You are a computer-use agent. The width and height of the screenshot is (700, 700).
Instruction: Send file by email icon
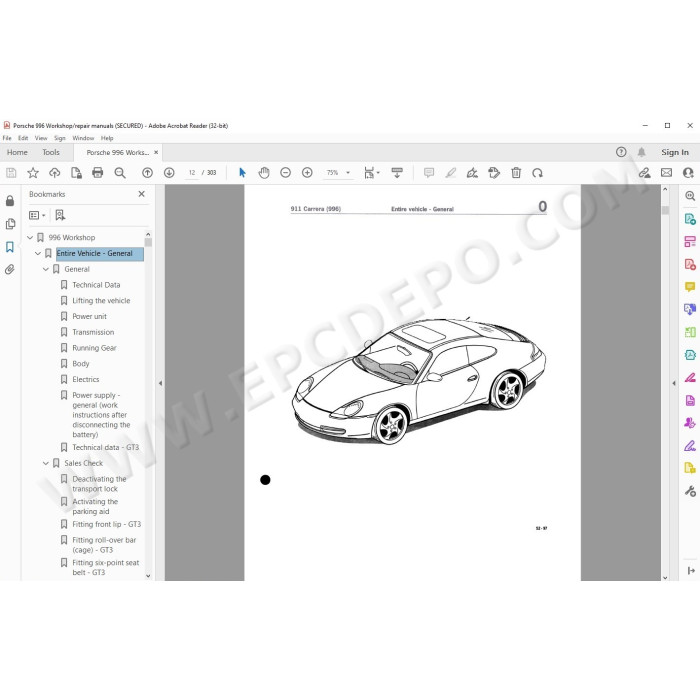click(666, 173)
